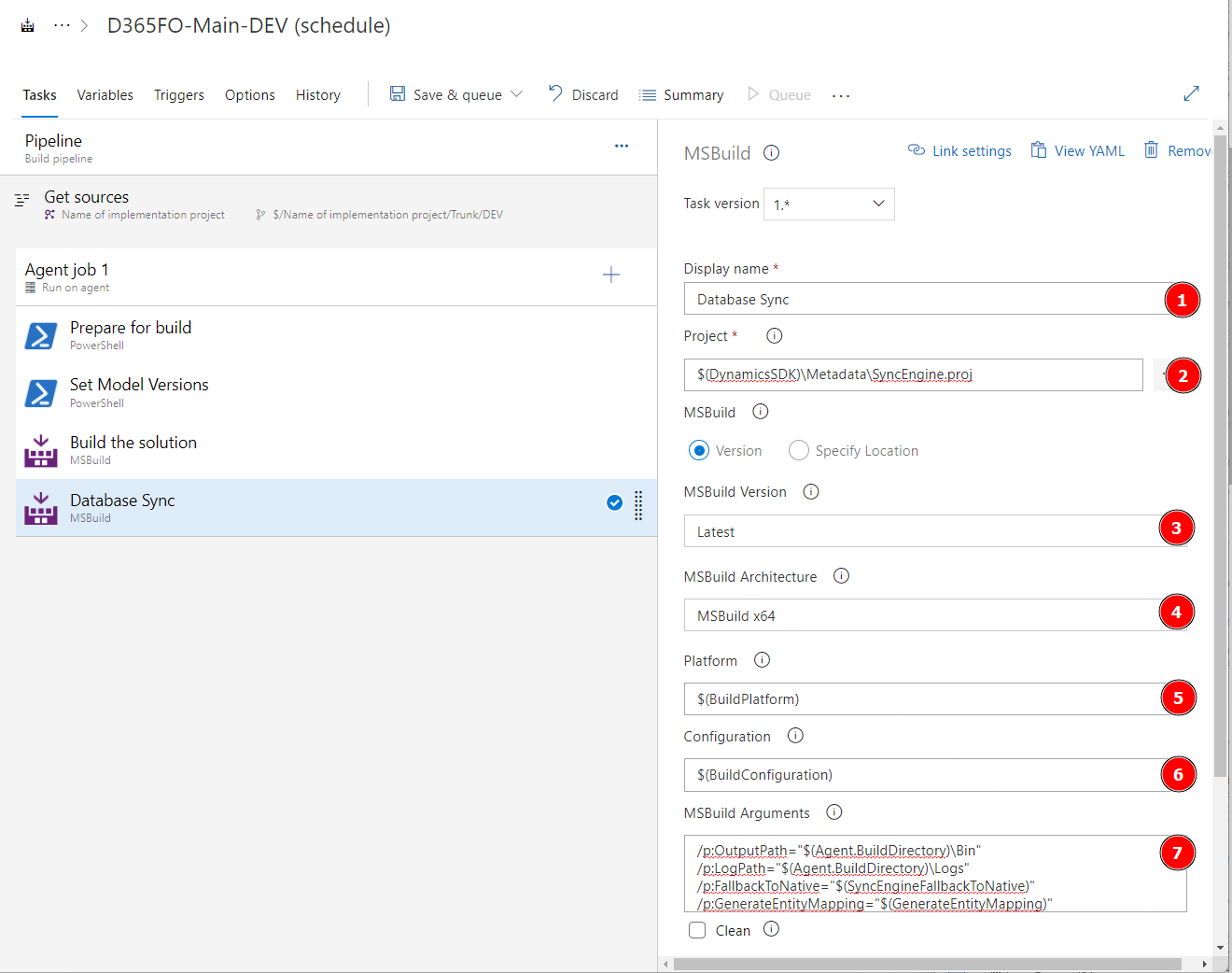Click the MSBuild icon on Build the solution
The width and height of the screenshot is (1232, 973).
(x=41, y=450)
